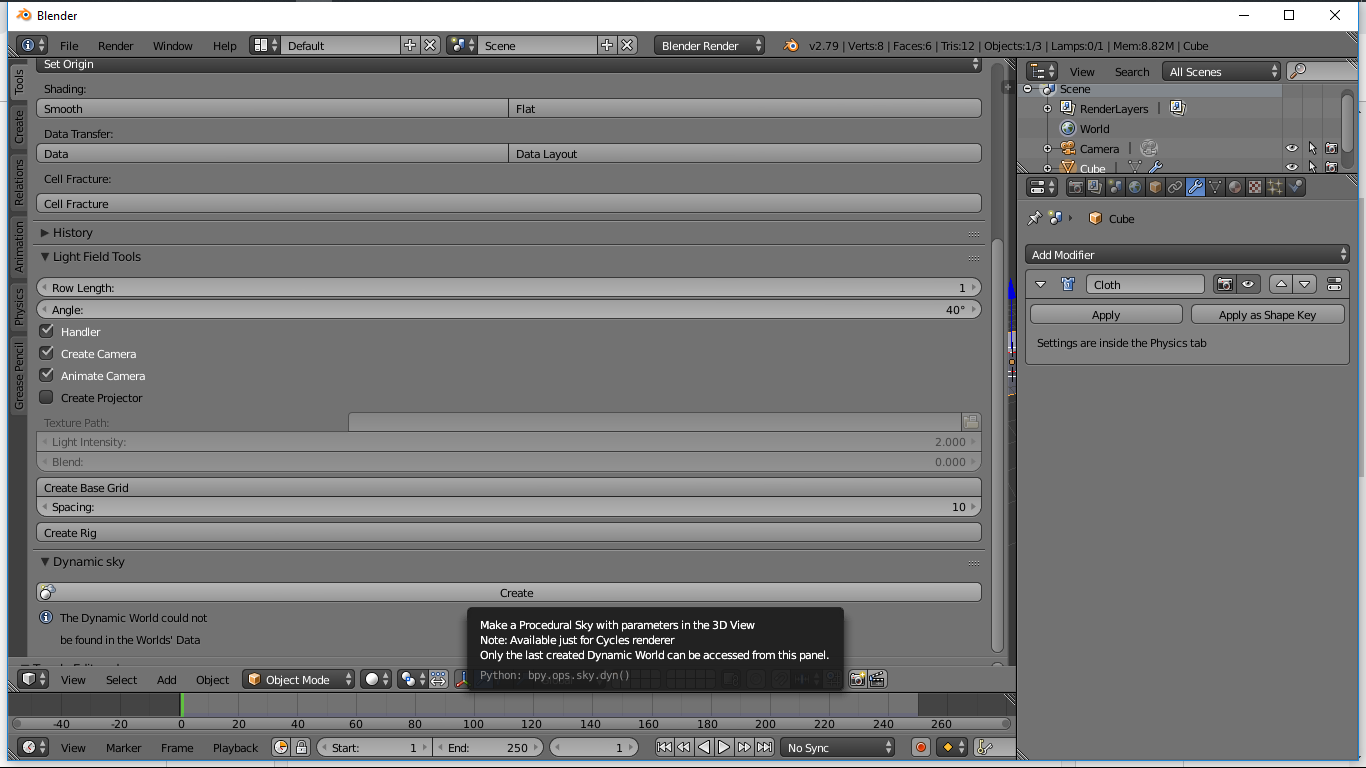Delete the current scene with X
Image resolution: width=1366 pixels, height=768 pixels.
coord(627,45)
